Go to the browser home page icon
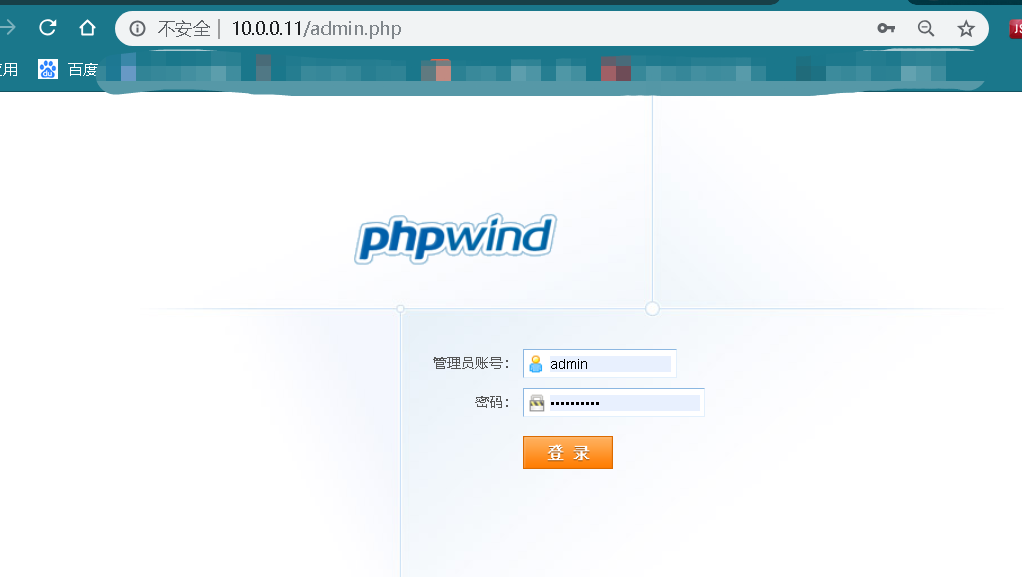1022x577 pixels. pyautogui.click(x=87, y=28)
